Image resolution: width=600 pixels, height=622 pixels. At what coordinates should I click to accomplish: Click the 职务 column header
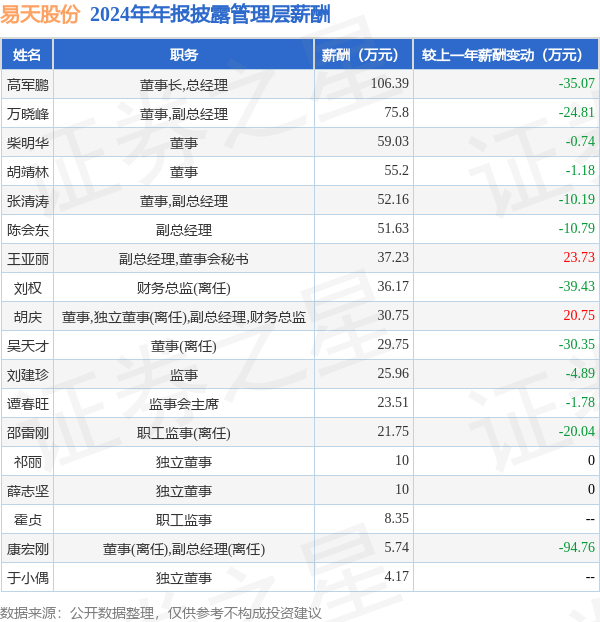click(184, 55)
